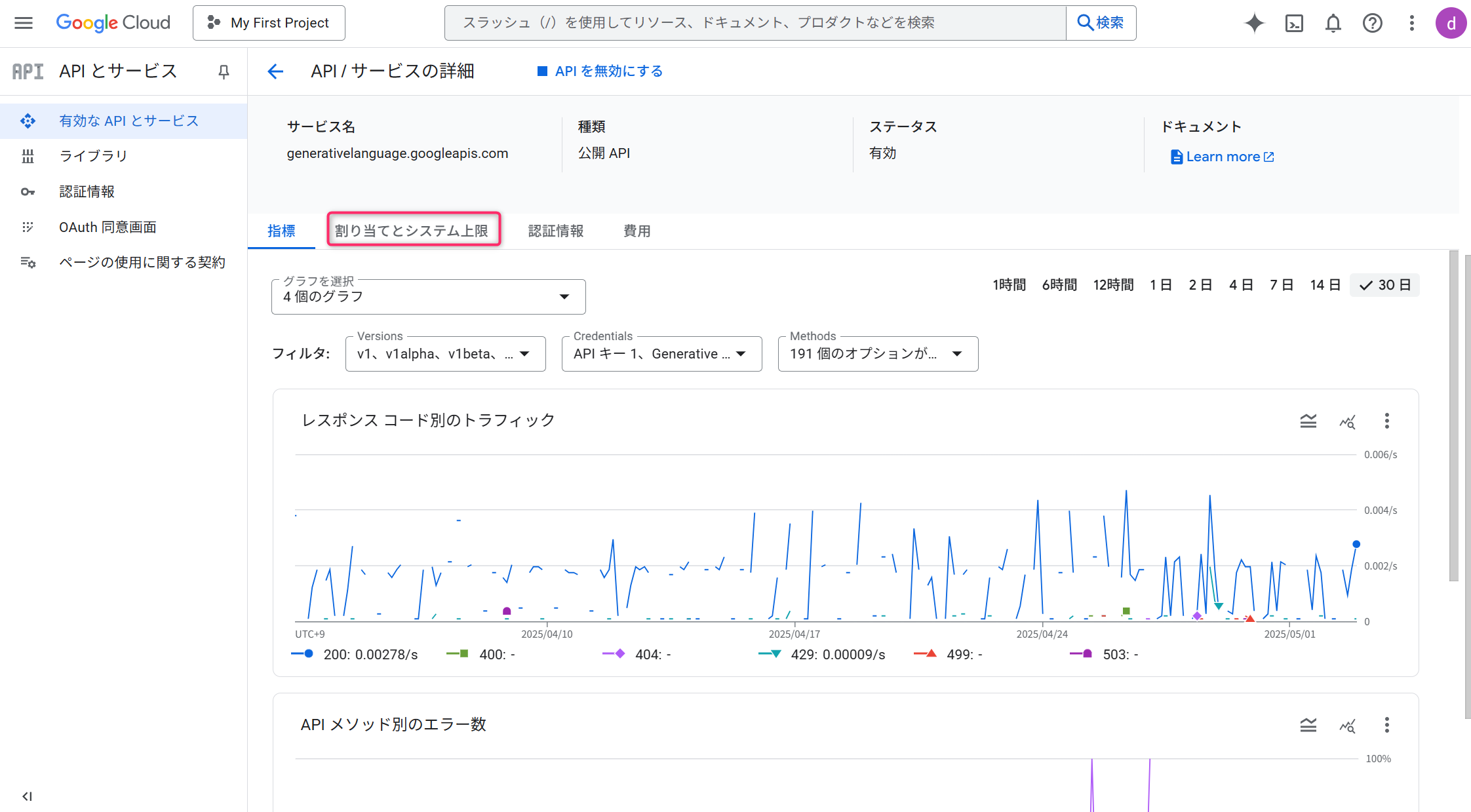Switch to the 指標 tab

point(281,231)
